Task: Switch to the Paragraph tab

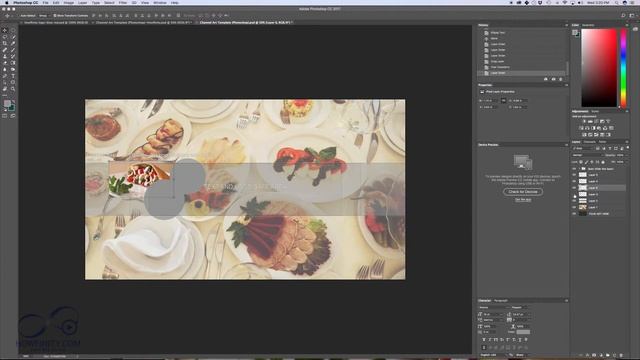Action: (500, 300)
